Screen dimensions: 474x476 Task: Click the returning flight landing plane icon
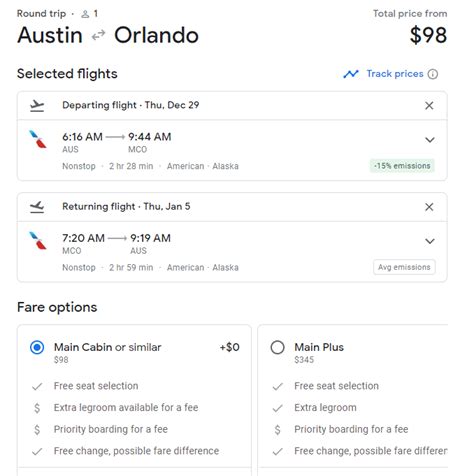coord(37,207)
